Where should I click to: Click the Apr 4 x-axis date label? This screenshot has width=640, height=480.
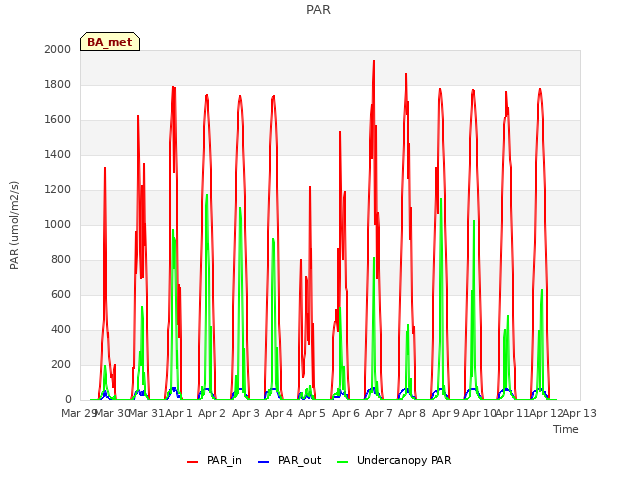pos(279,413)
